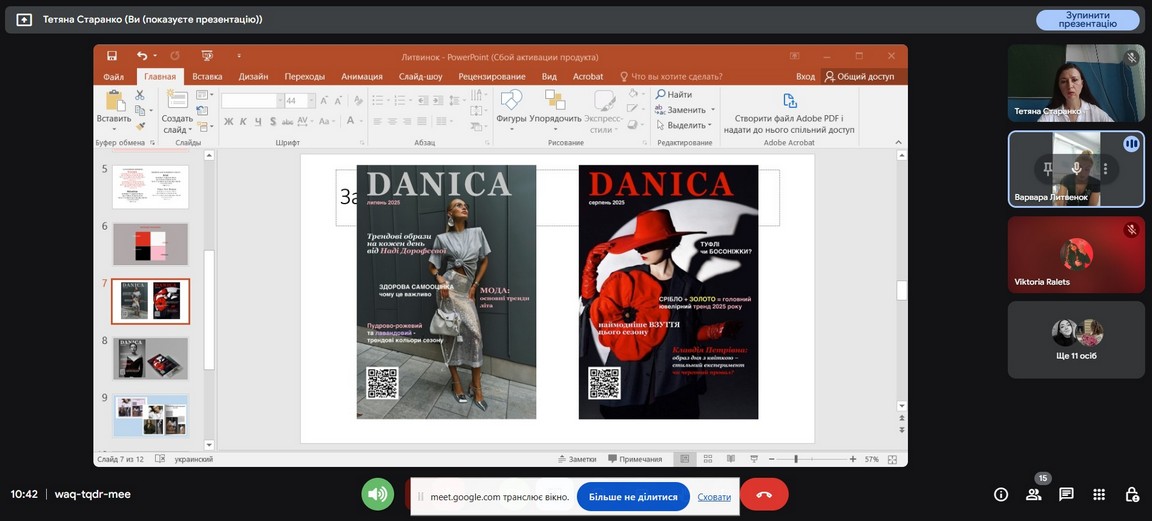Expand the undo history dropdown arrow

tap(154, 56)
